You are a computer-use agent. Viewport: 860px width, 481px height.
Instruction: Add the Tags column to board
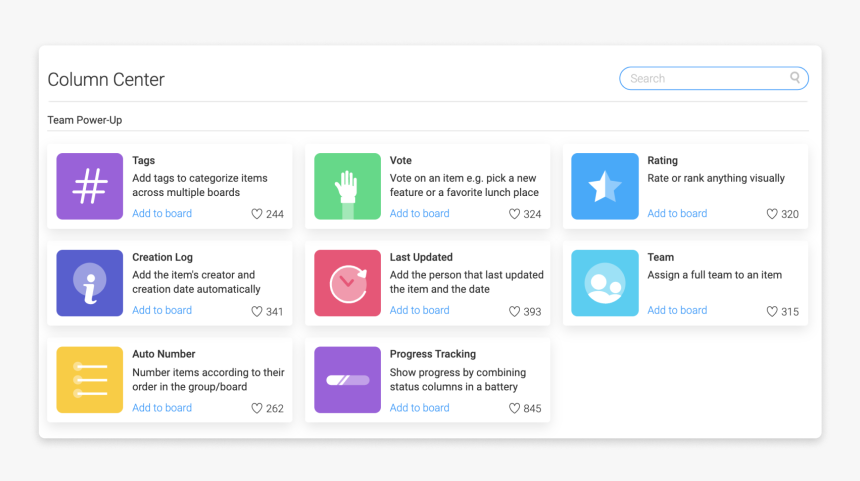click(x=162, y=213)
